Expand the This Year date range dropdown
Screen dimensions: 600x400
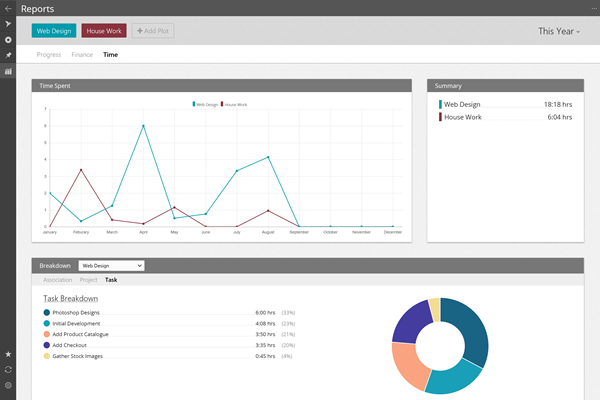click(559, 31)
